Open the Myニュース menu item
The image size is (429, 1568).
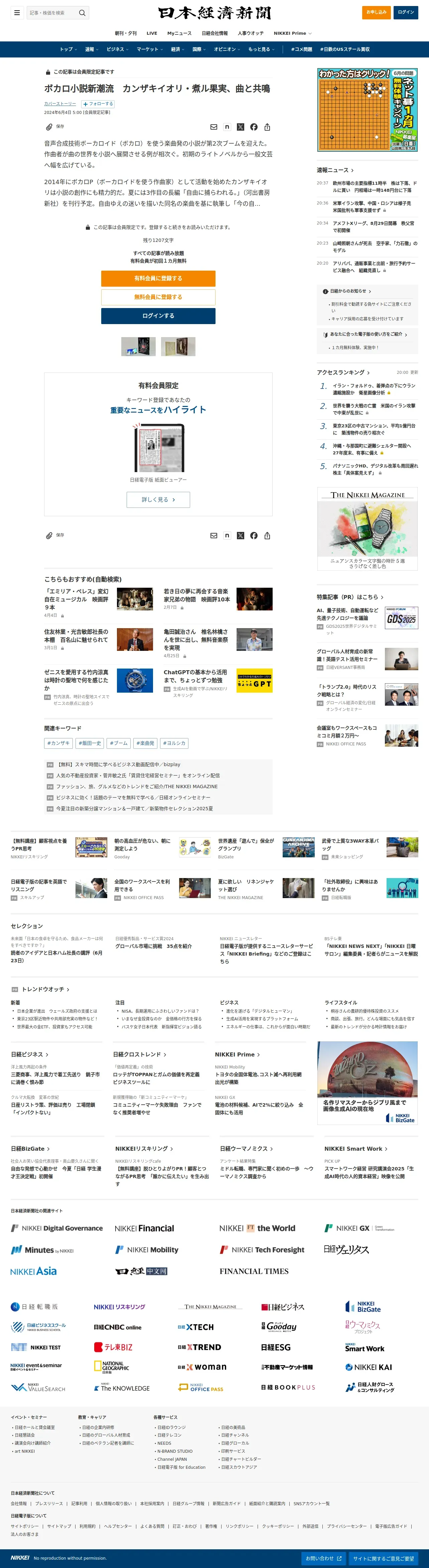pyautogui.click(x=179, y=33)
